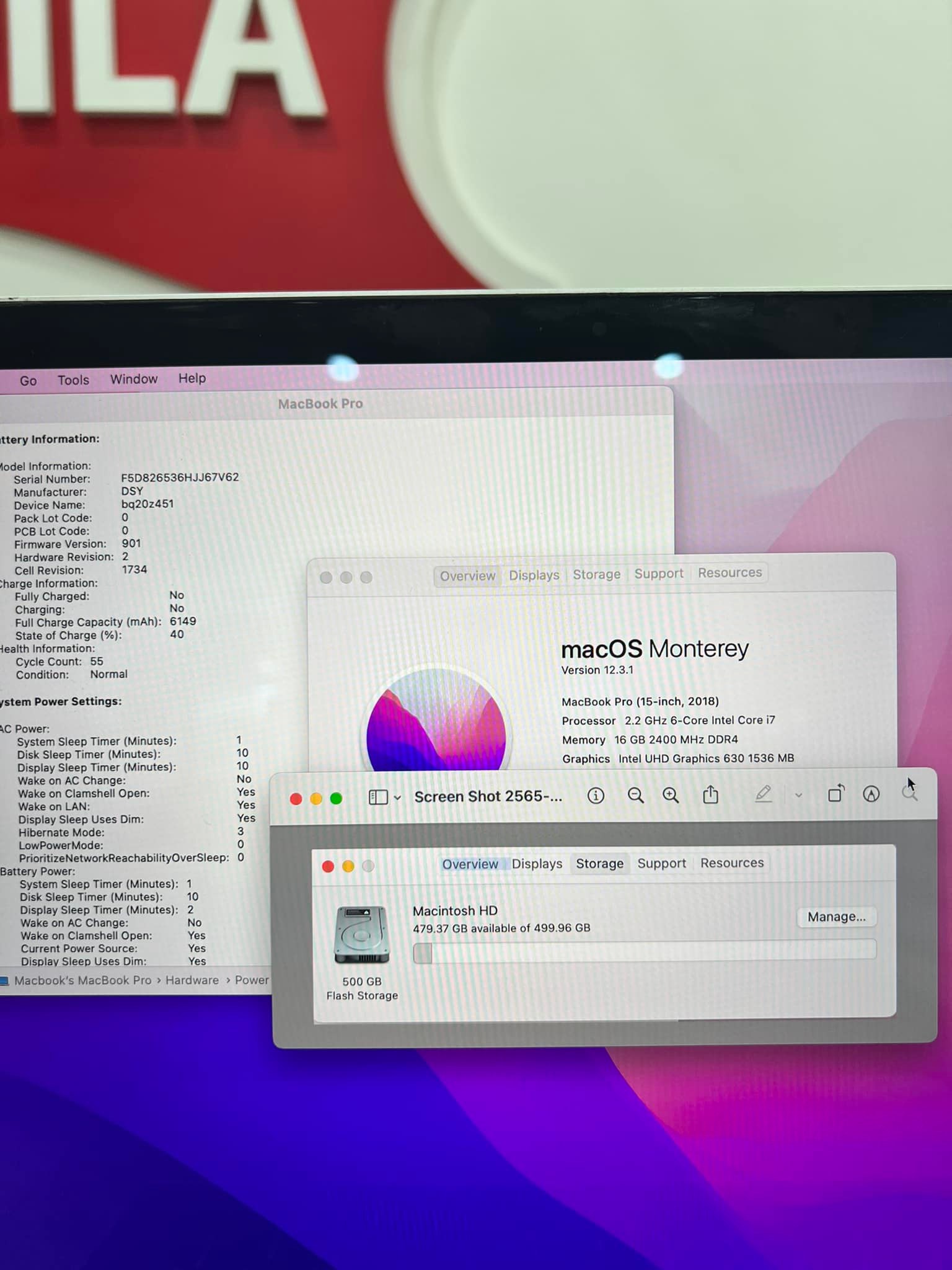
Task: Switch to Displays tab in macOS Monterey window
Action: click(534, 575)
